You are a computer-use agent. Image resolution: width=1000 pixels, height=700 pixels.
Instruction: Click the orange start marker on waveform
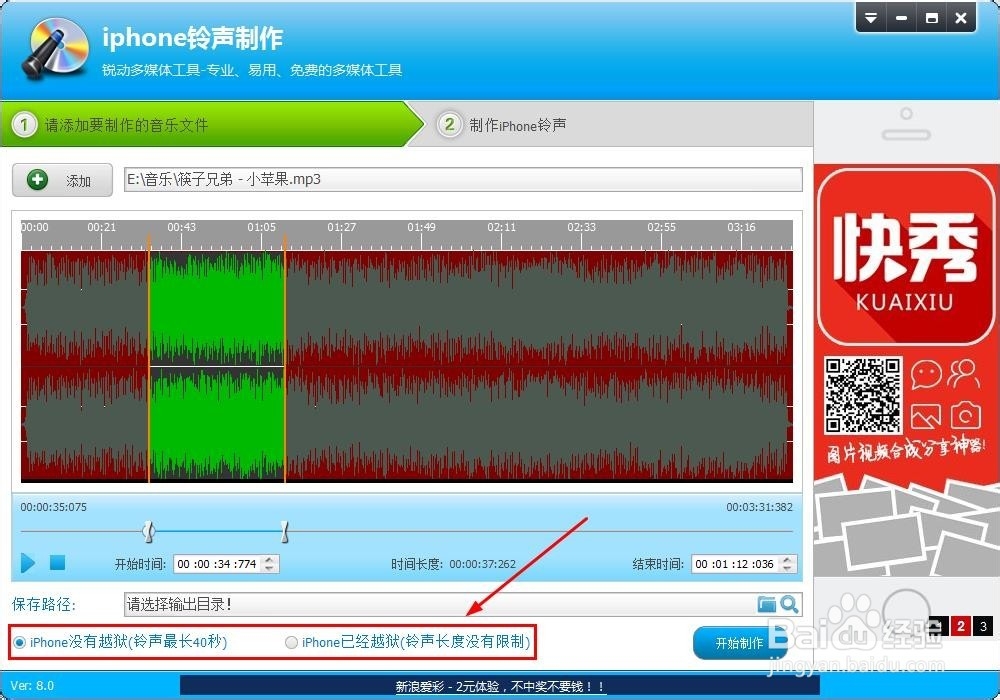[x=149, y=359]
